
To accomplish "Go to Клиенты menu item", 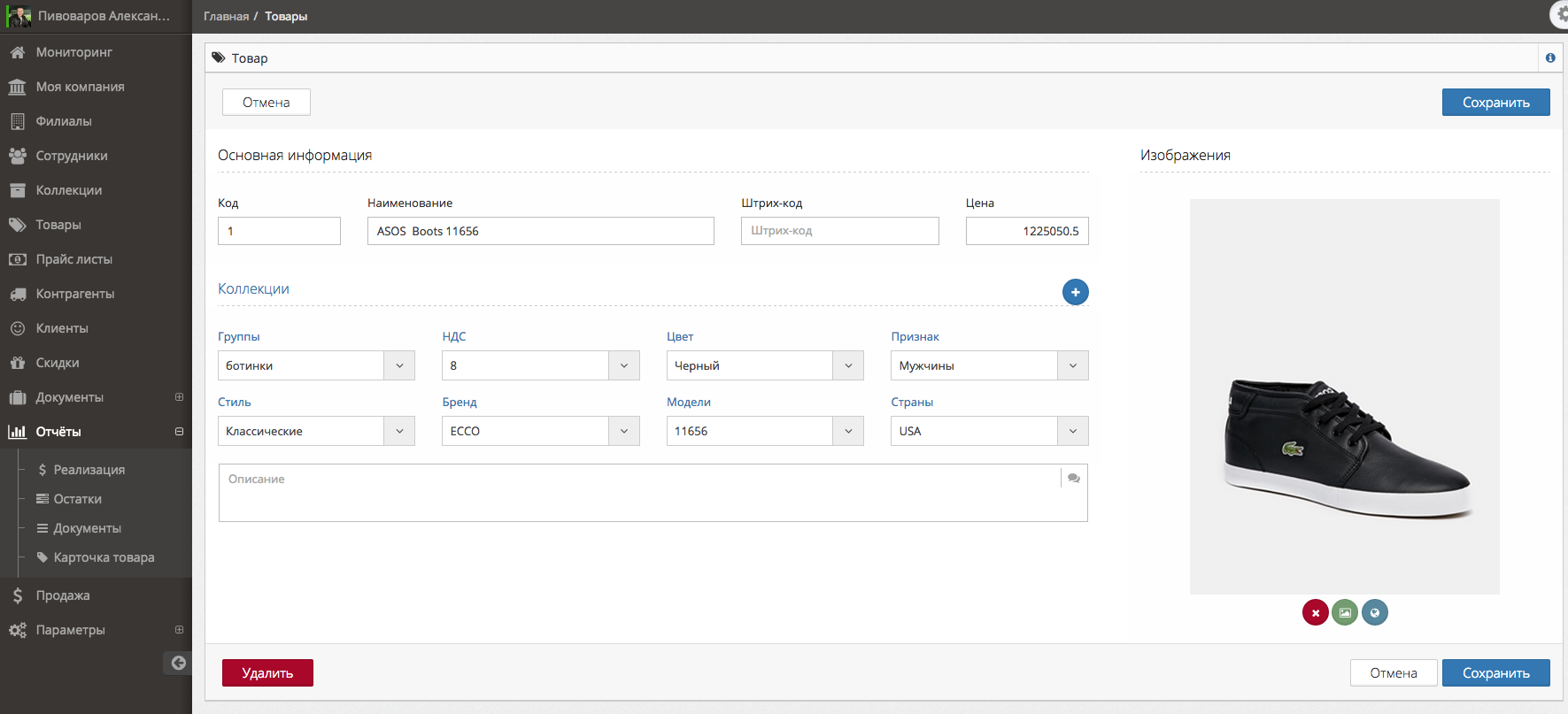I will click(x=96, y=328).
